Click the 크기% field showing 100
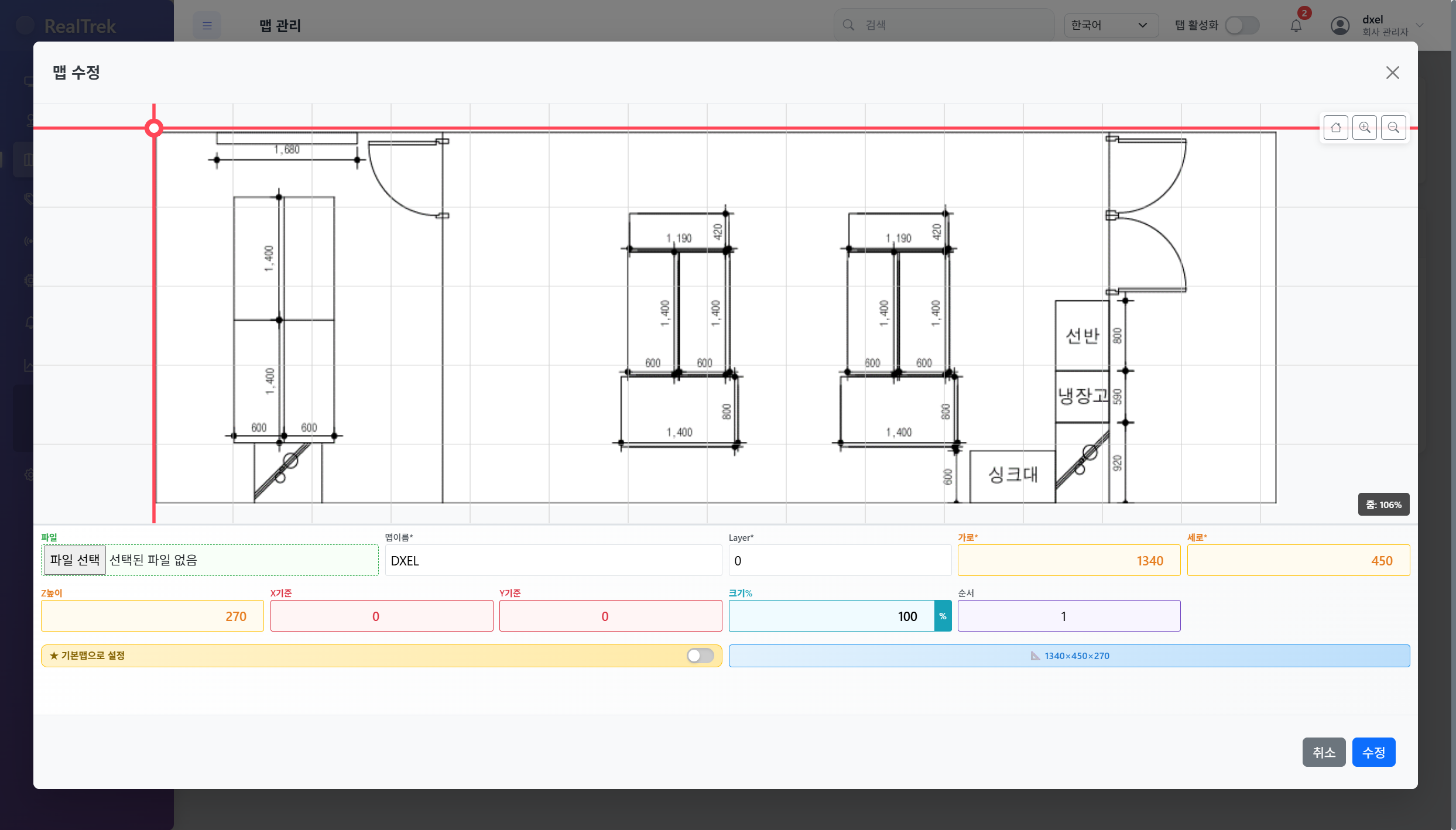 pyautogui.click(x=831, y=616)
